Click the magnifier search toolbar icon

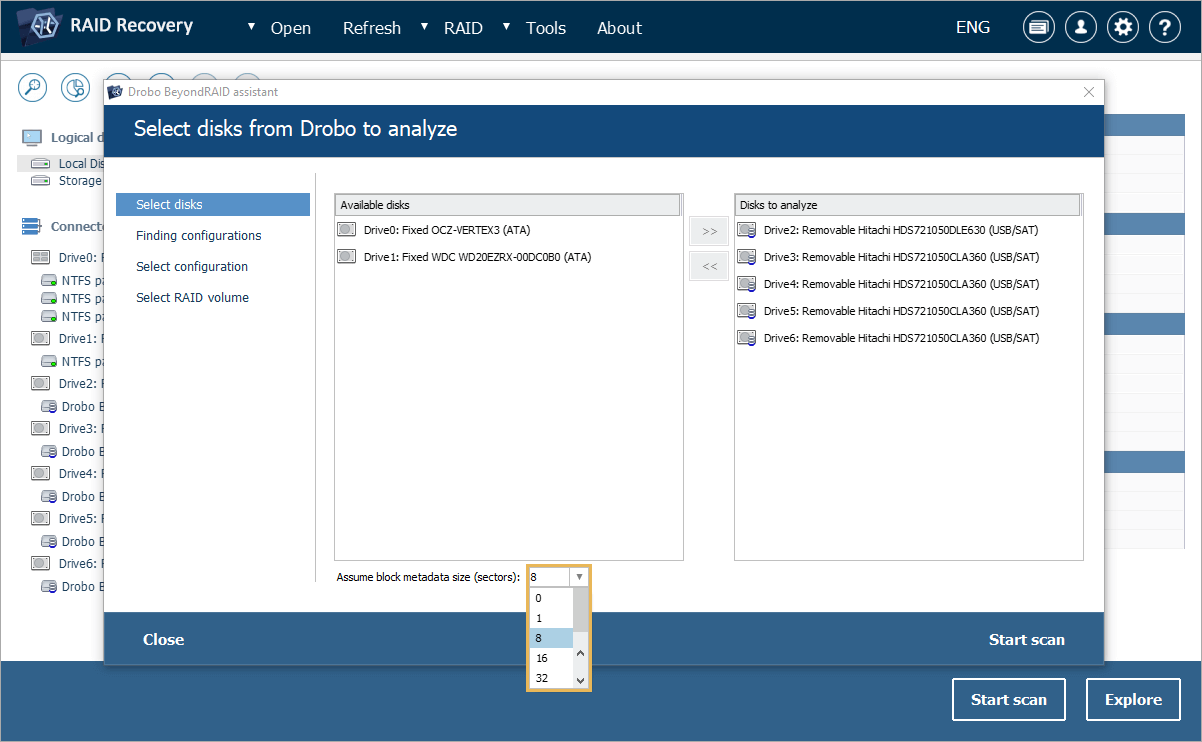coord(33,87)
